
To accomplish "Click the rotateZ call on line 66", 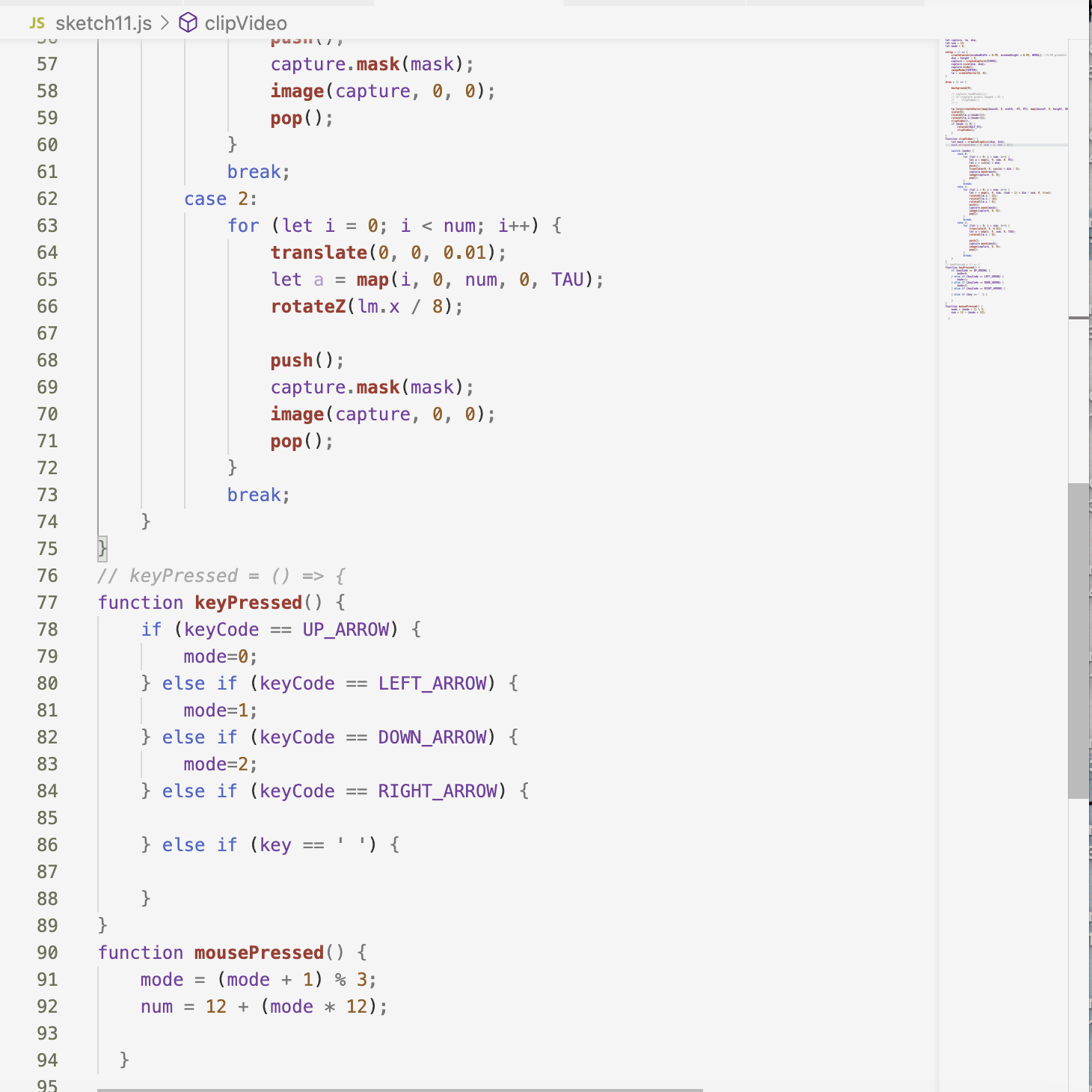I will [x=307, y=306].
